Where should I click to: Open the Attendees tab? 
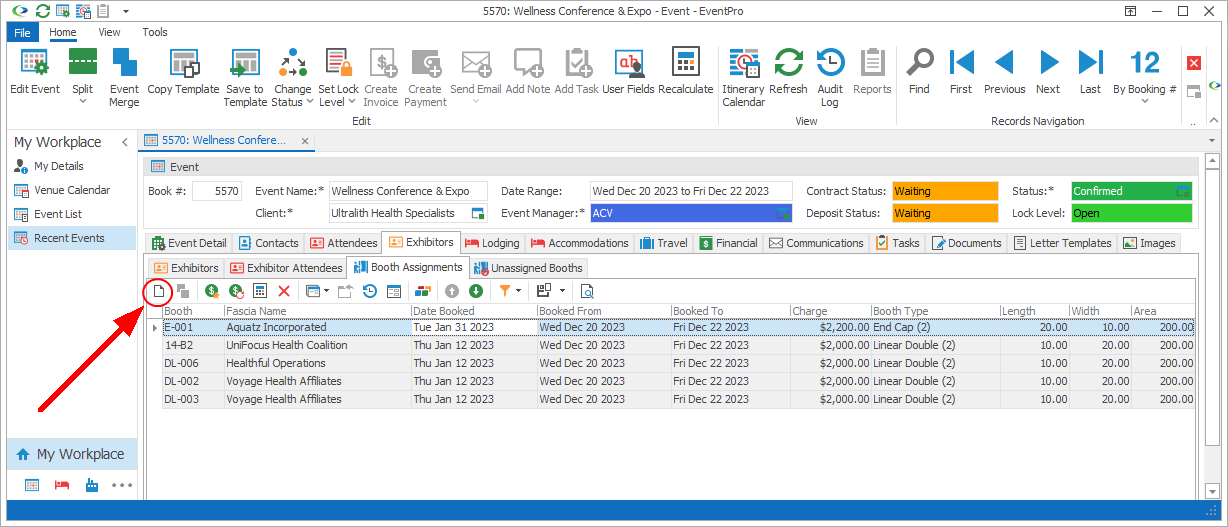point(343,243)
